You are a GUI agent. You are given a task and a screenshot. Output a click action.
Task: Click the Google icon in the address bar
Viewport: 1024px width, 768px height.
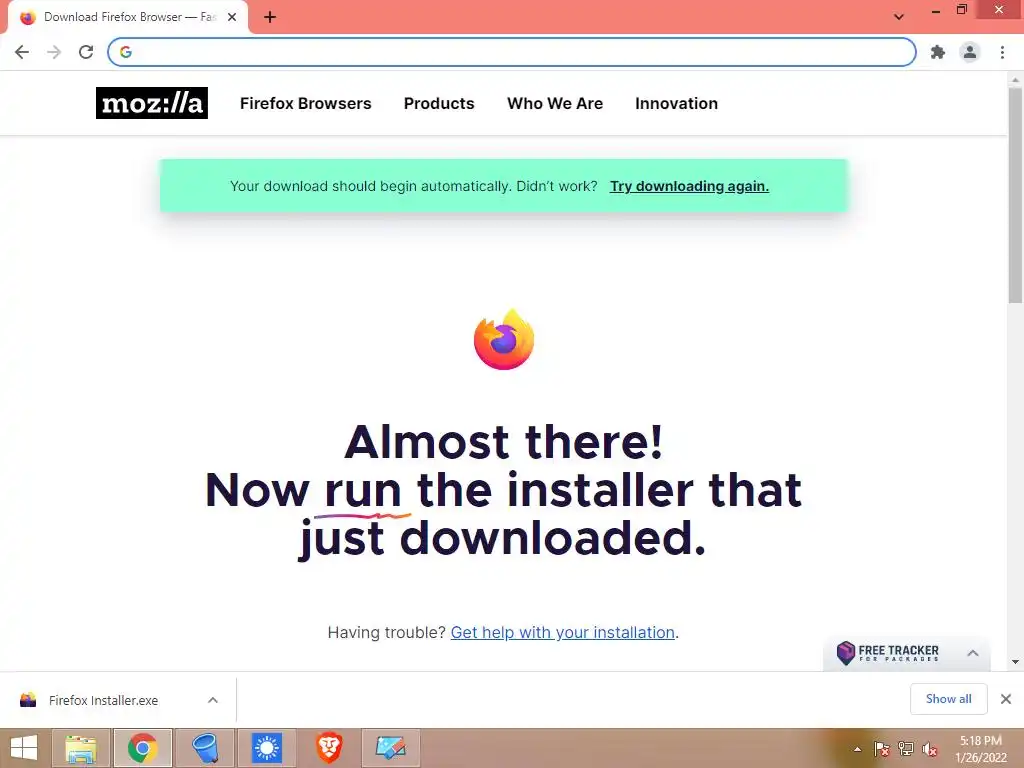pyautogui.click(x=126, y=52)
